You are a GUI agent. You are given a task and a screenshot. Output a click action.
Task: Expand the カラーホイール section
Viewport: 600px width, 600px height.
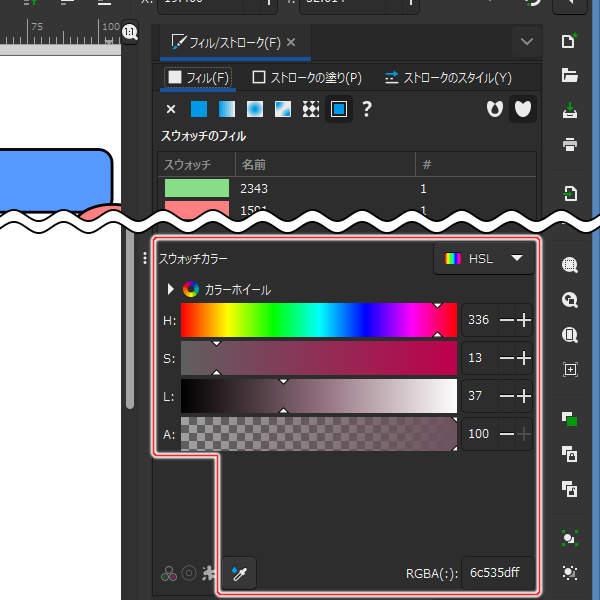click(171, 289)
